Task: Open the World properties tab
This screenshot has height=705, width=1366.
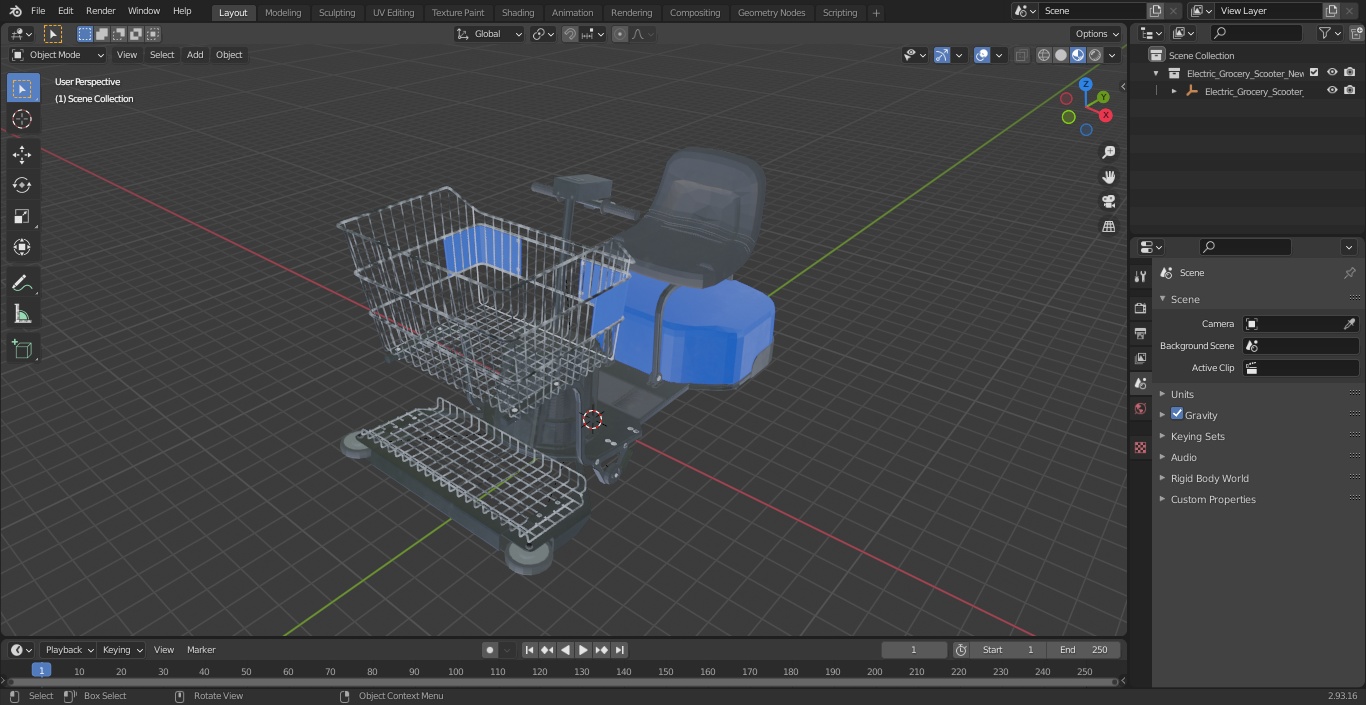Action: [1140, 408]
